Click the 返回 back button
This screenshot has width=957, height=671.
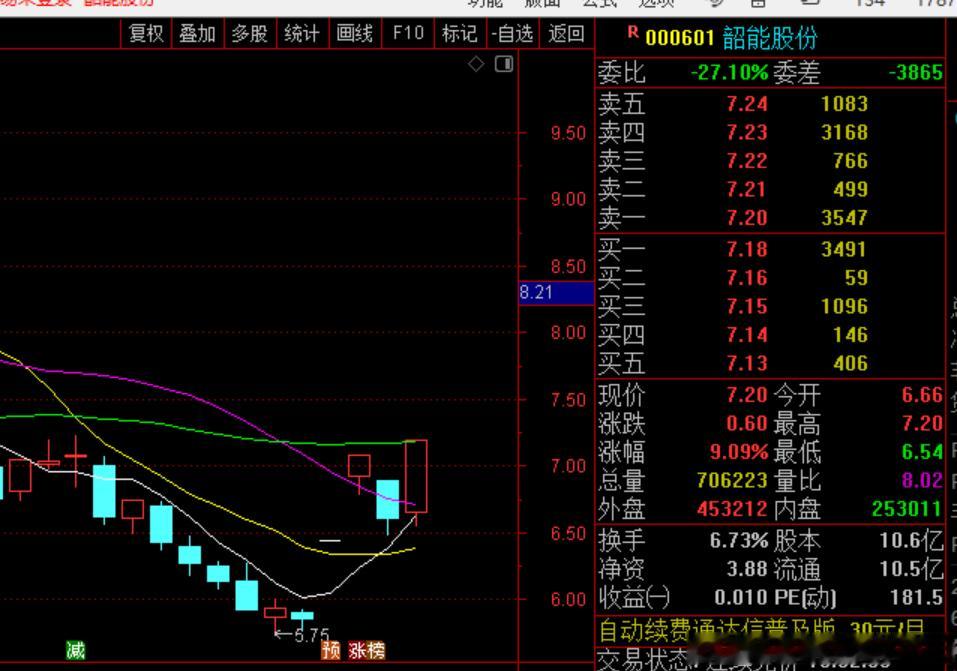[x=566, y=33]
